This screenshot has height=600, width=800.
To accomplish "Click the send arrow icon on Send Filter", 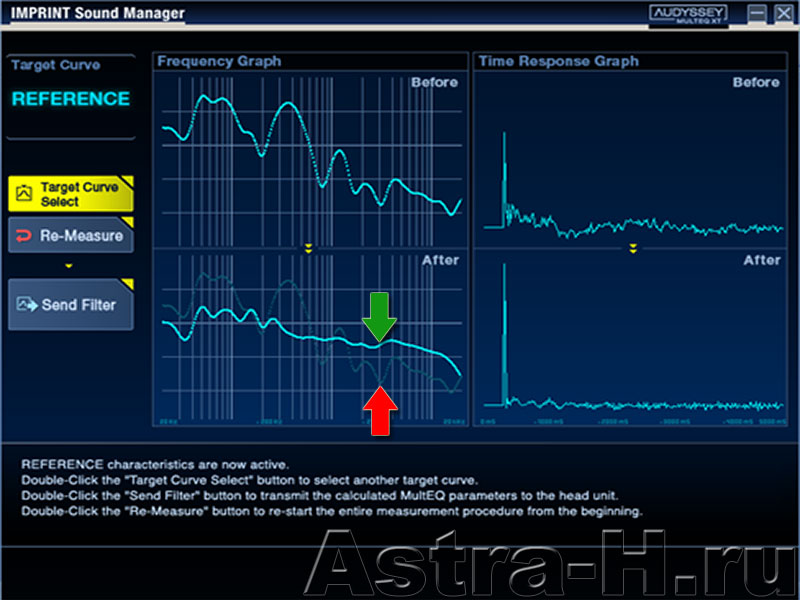I will click(27, 305).
